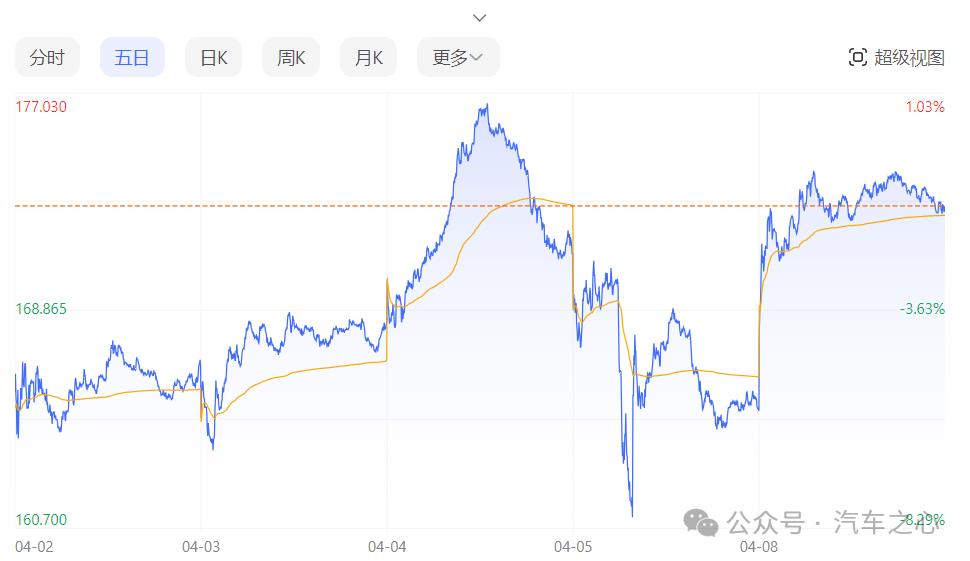
Task: Collapse the panel with top chevron
Action: (480, 18)
